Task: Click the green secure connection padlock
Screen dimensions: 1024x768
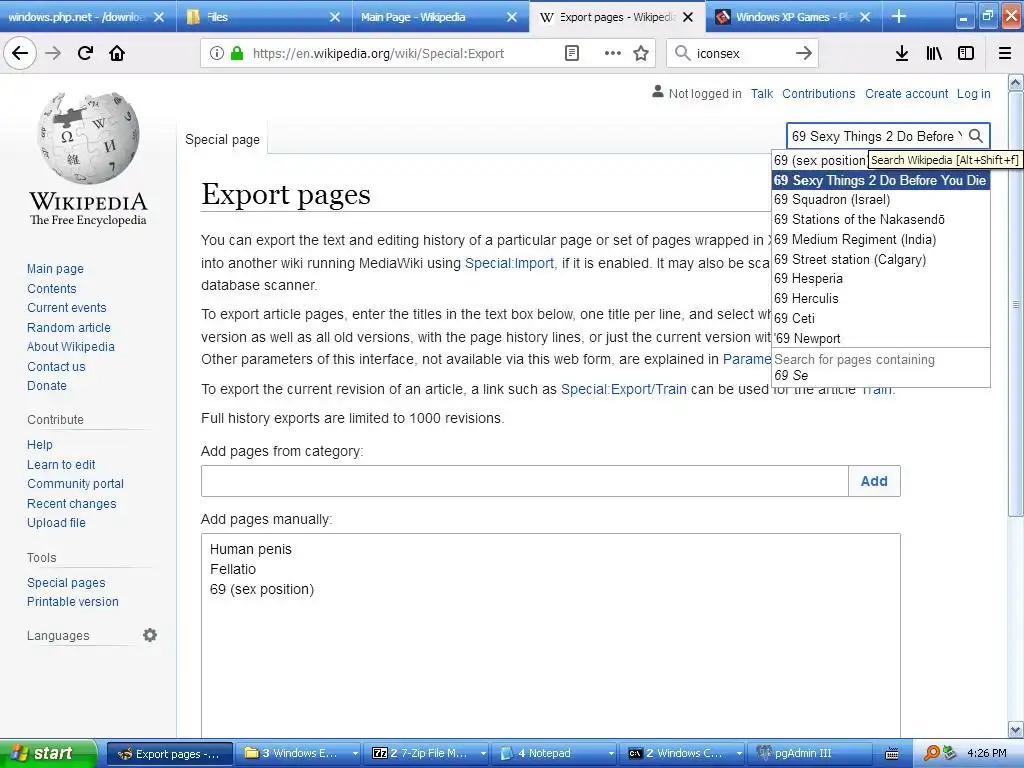Action: pos(237,54)
